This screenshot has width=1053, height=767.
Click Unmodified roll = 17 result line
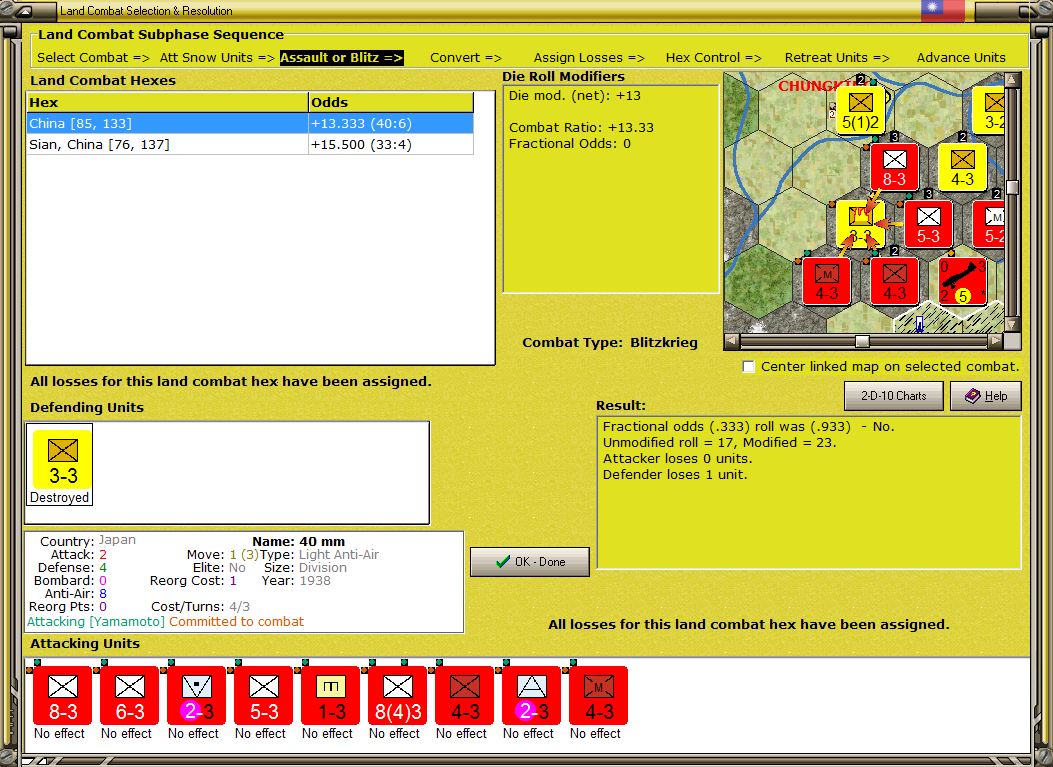tap(719, 443)
